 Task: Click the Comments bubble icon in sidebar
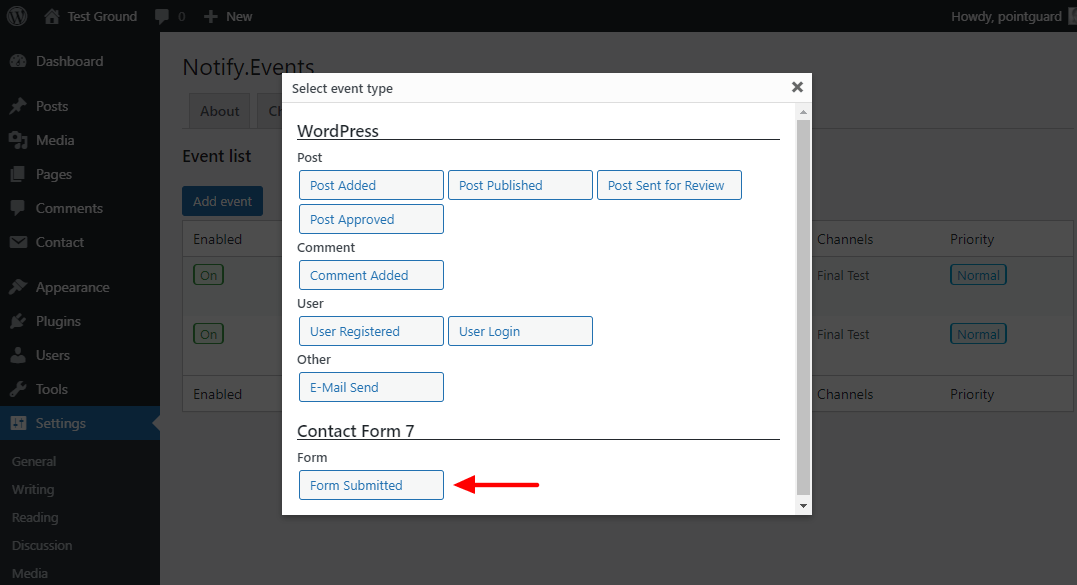point(19,208)
